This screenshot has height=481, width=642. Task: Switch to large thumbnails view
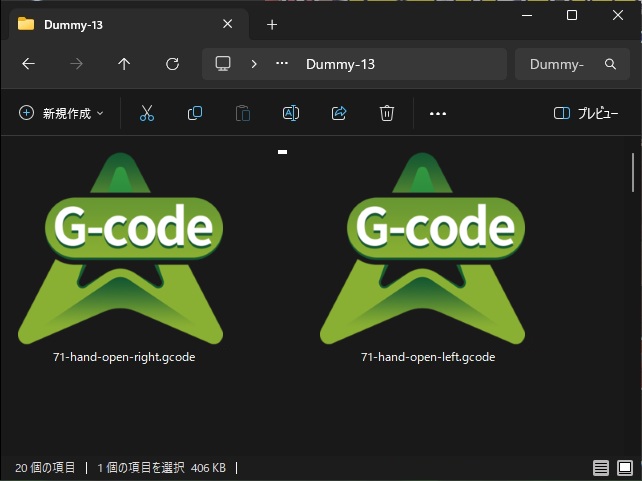click(625, 467)
